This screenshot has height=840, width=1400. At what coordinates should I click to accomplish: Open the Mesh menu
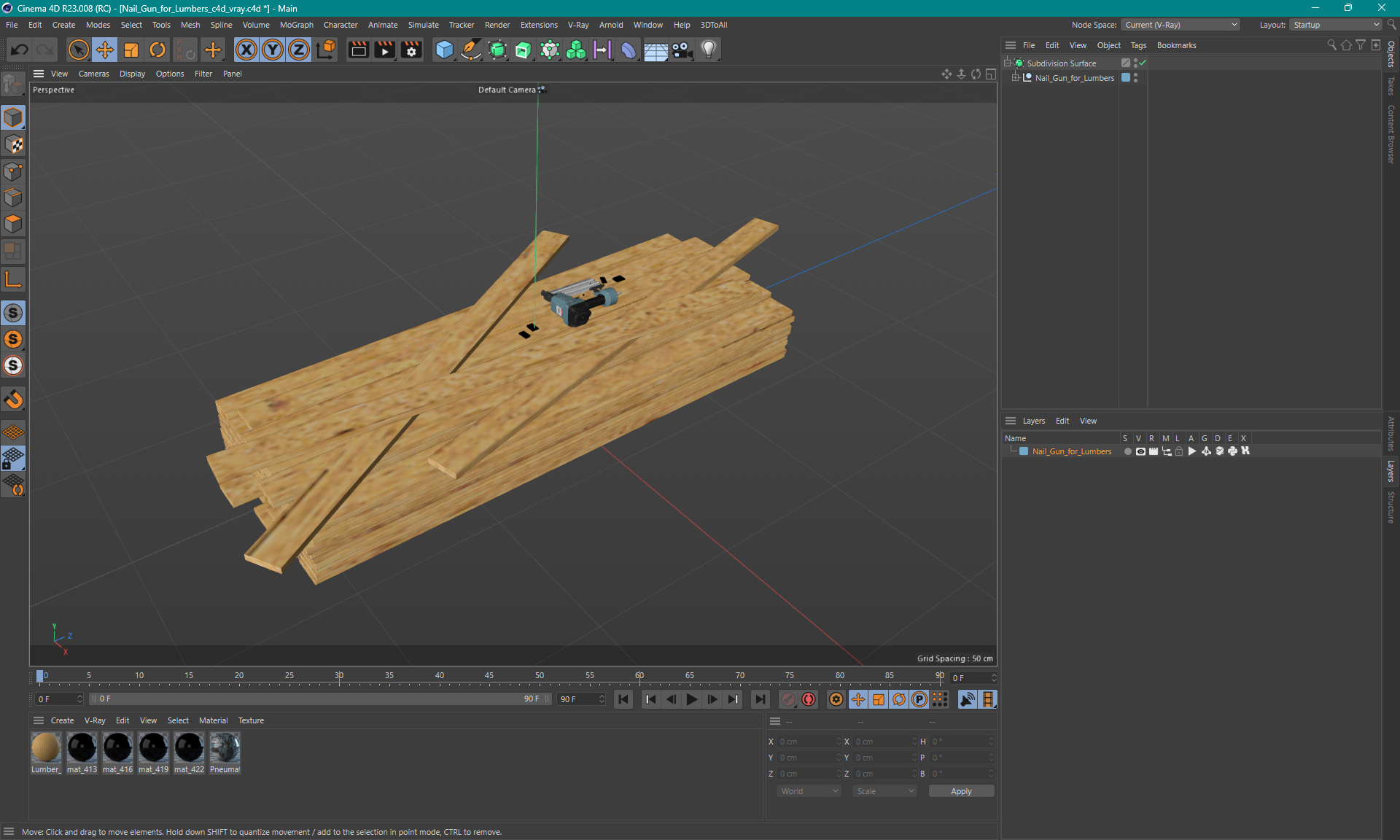click(190, 25)
